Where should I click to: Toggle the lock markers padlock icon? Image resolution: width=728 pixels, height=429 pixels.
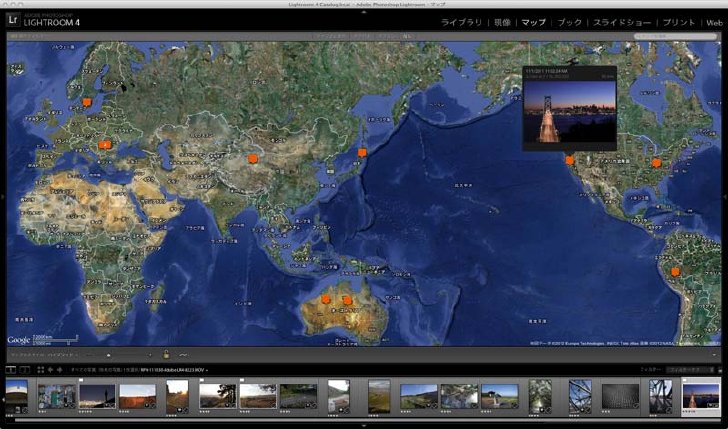166,355
